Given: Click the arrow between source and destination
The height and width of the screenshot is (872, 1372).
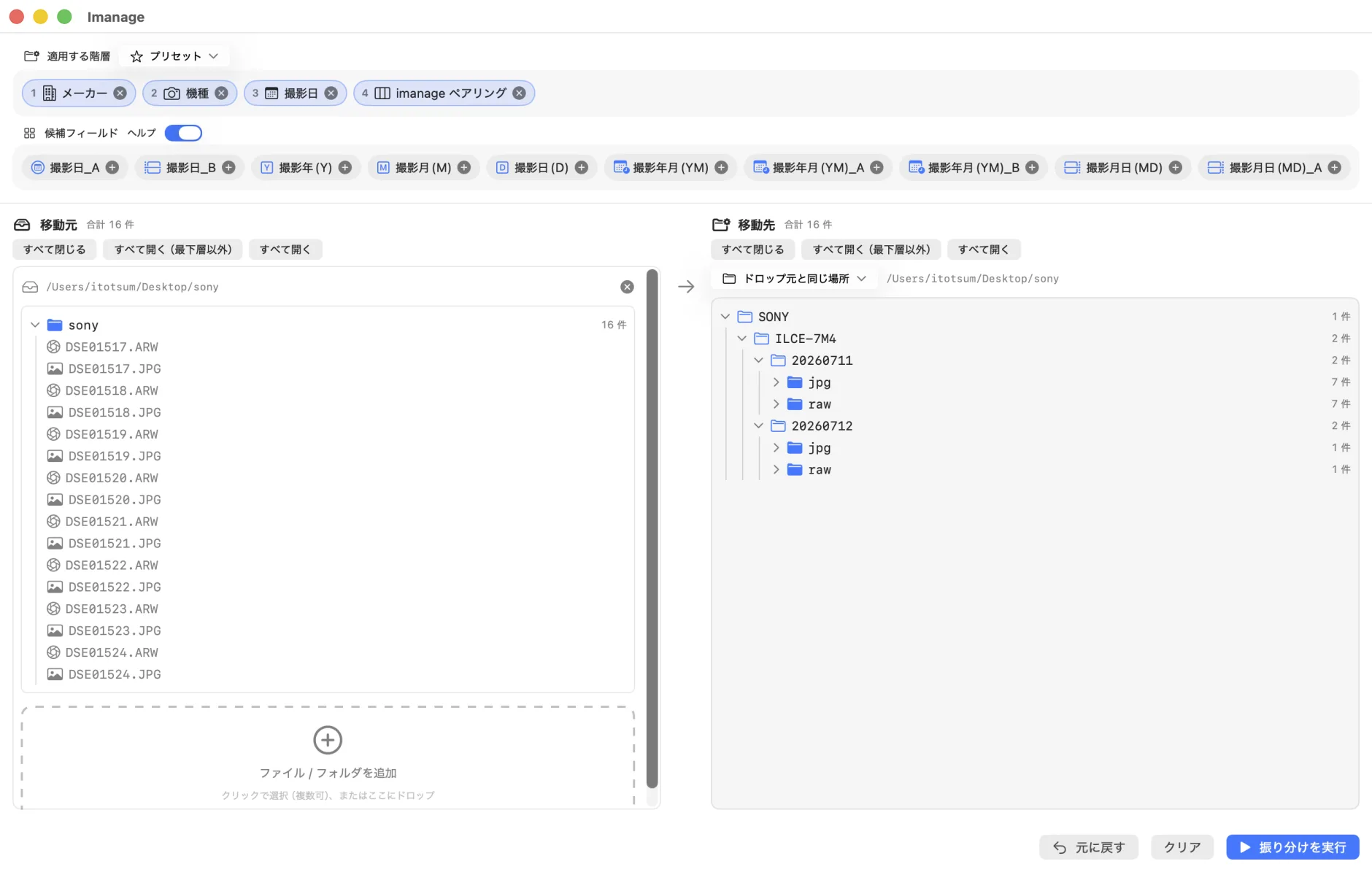Looking at the screenshot, I should click(x=686, y=287).
